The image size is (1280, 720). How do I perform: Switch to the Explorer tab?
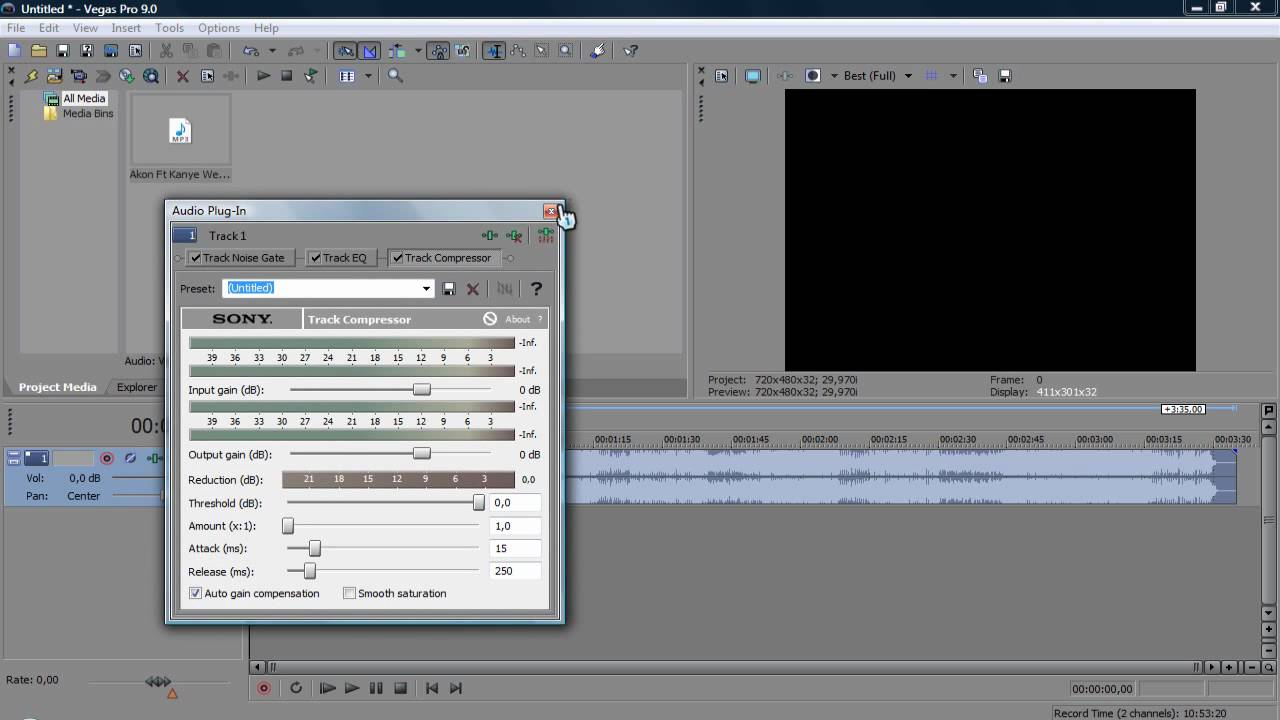[x=137, y=387]
